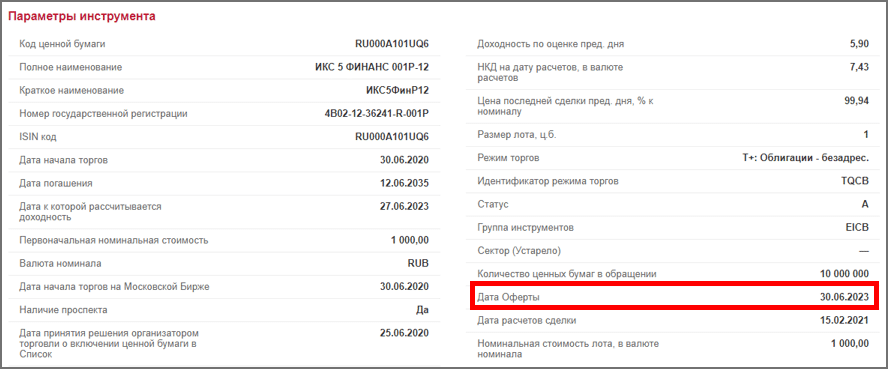The image size is (888, 369).
Task: Select the 'Полное наименование' label
Action: (x=71, y=67)
